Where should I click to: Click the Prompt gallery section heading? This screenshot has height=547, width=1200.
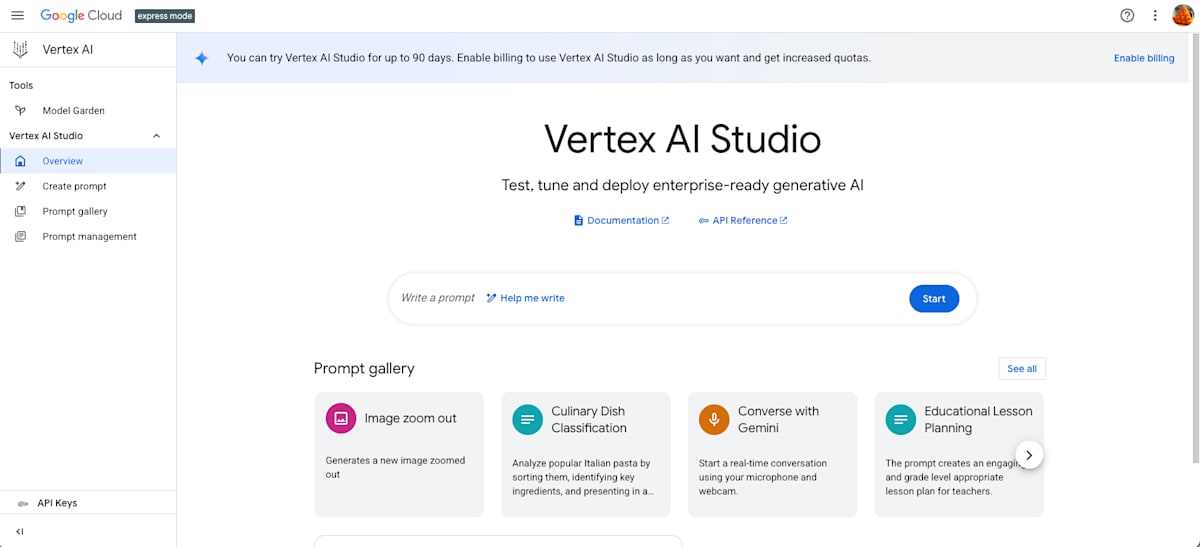click(364, 369)
